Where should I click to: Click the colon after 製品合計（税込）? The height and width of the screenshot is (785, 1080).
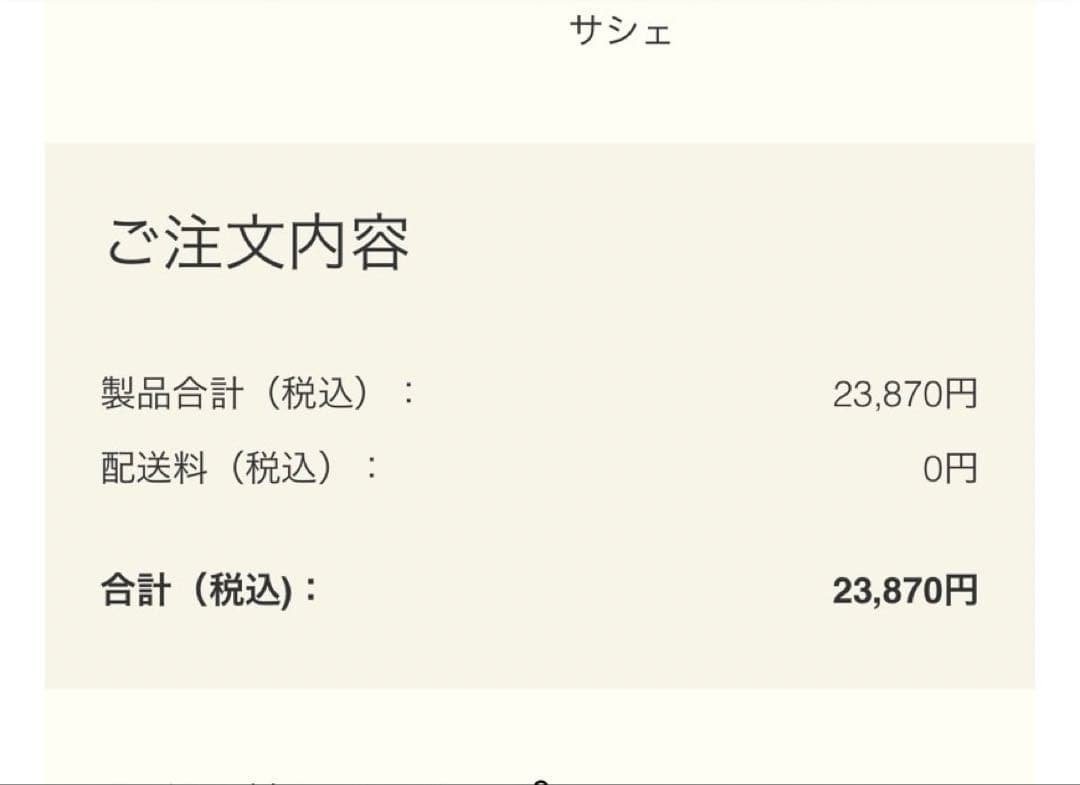[x=407, y=394]
